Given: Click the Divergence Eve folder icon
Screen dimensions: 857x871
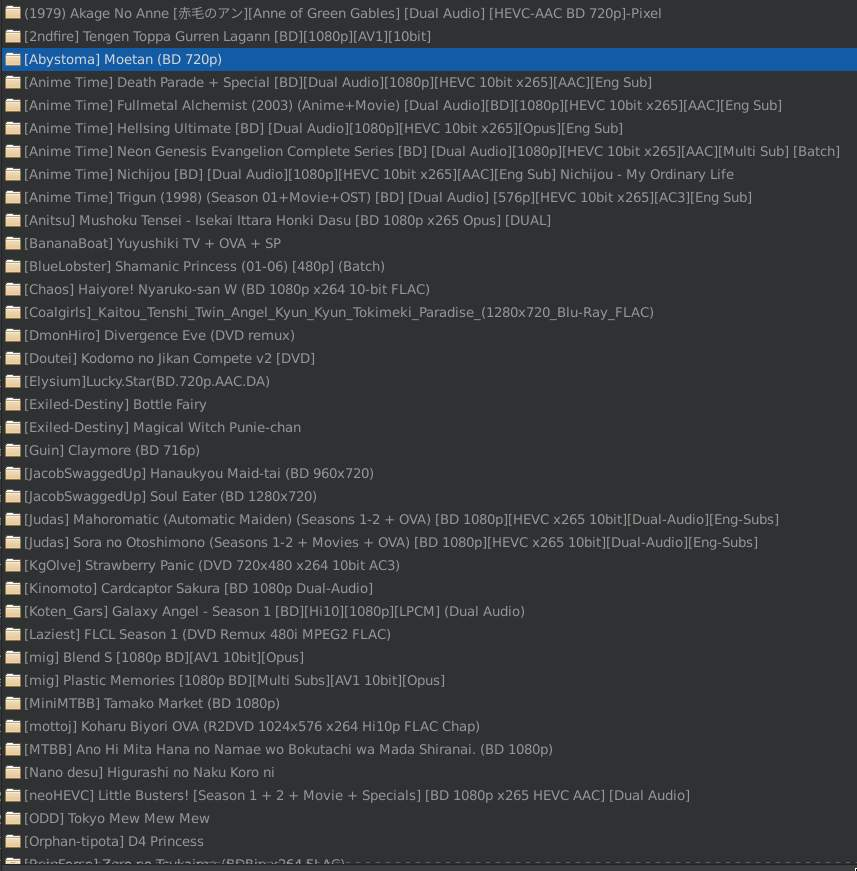Looking at the screenshot, I should pyautogui.click(x=13, y=335).
